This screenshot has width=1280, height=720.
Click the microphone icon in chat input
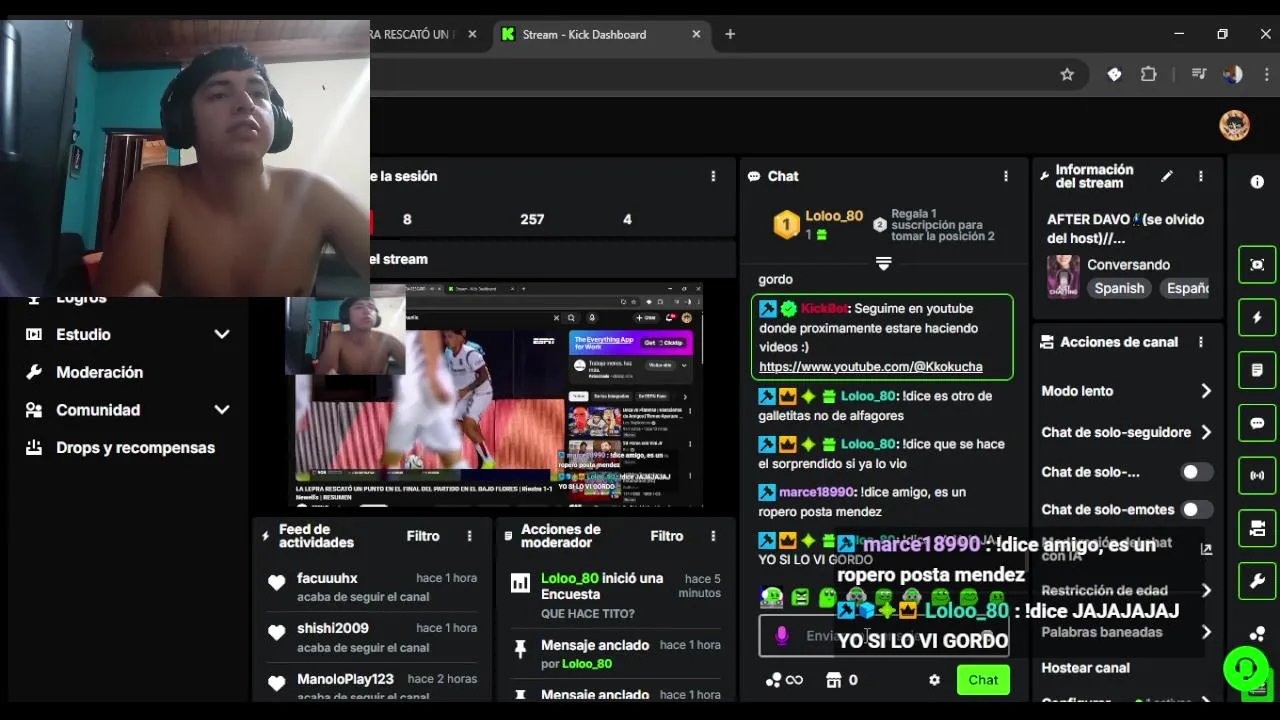click(782, 636)
